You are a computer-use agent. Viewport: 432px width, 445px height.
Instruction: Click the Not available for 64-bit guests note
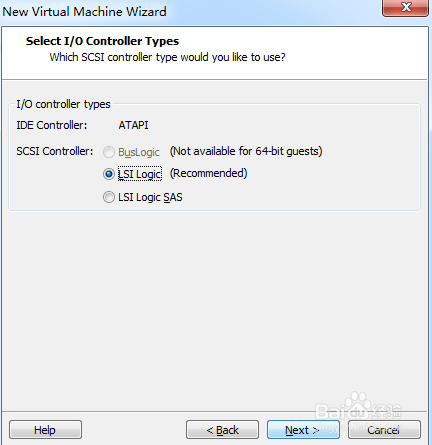pos(246,151)
